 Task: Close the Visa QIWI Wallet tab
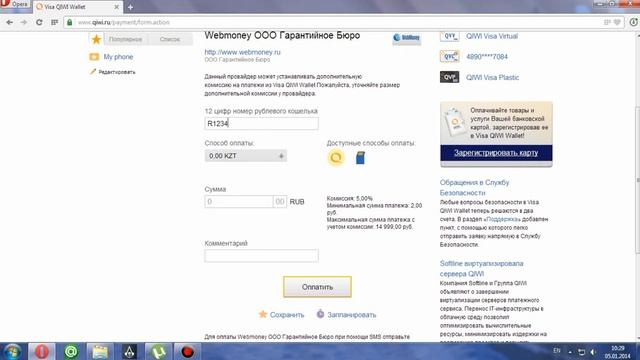pos(116,7)
